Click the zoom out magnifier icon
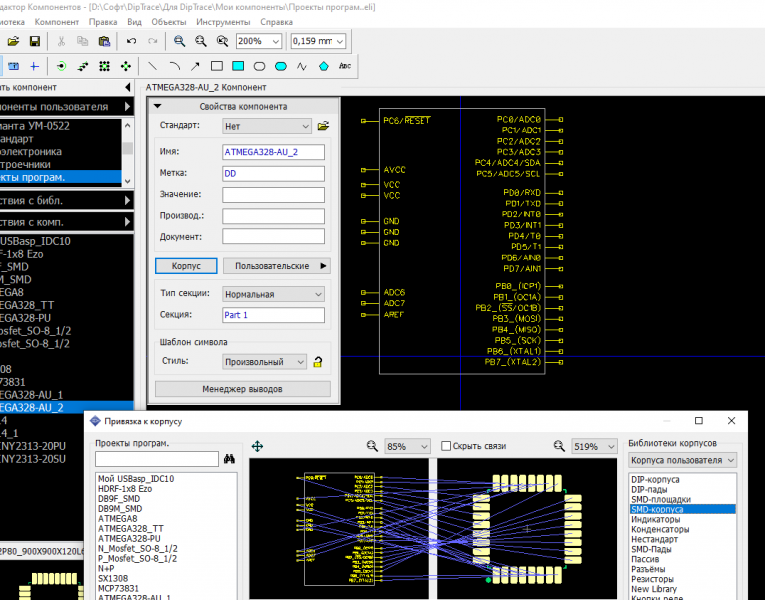Screen dimensions: 765x600 coord(201,41)
